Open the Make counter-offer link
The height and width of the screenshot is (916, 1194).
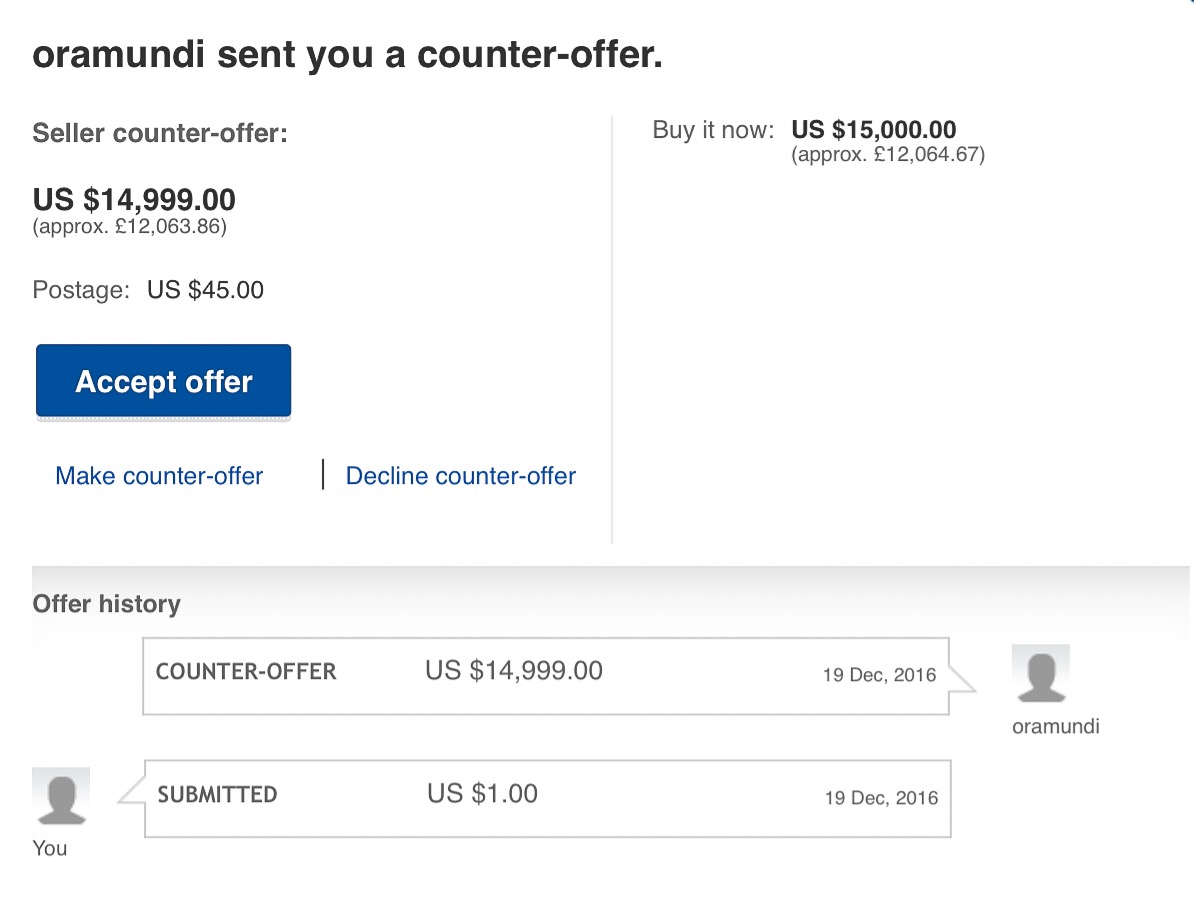tap(159, 476)
